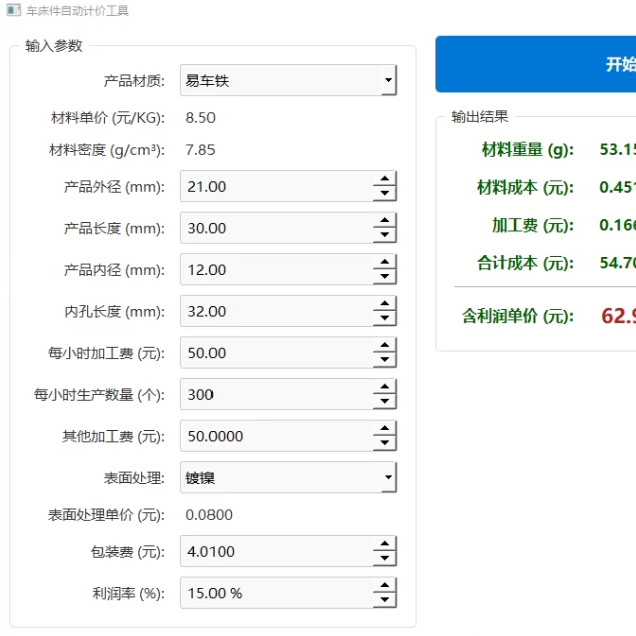Decrease 产品外径 with down arrow

pos(385,194)
